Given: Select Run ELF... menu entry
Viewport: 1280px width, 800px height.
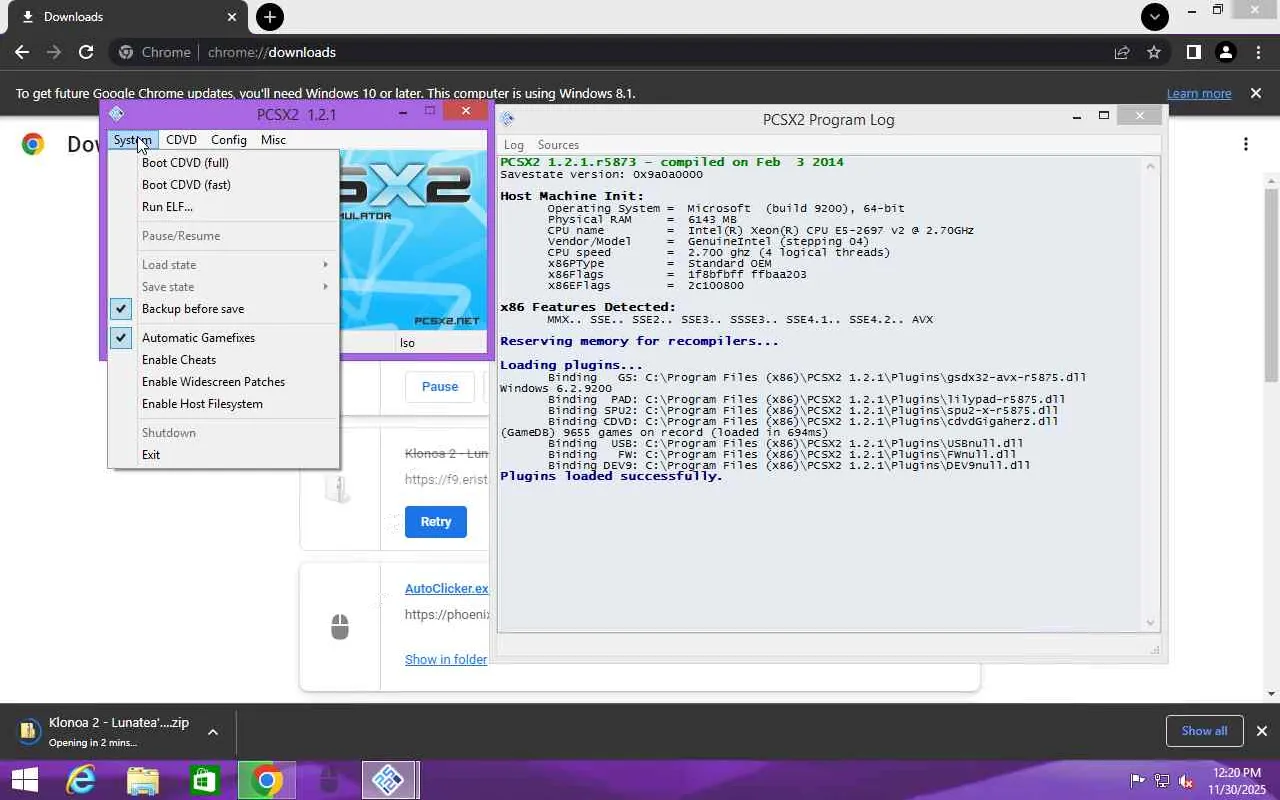Looking at the screenshot, I should (224, 207).
